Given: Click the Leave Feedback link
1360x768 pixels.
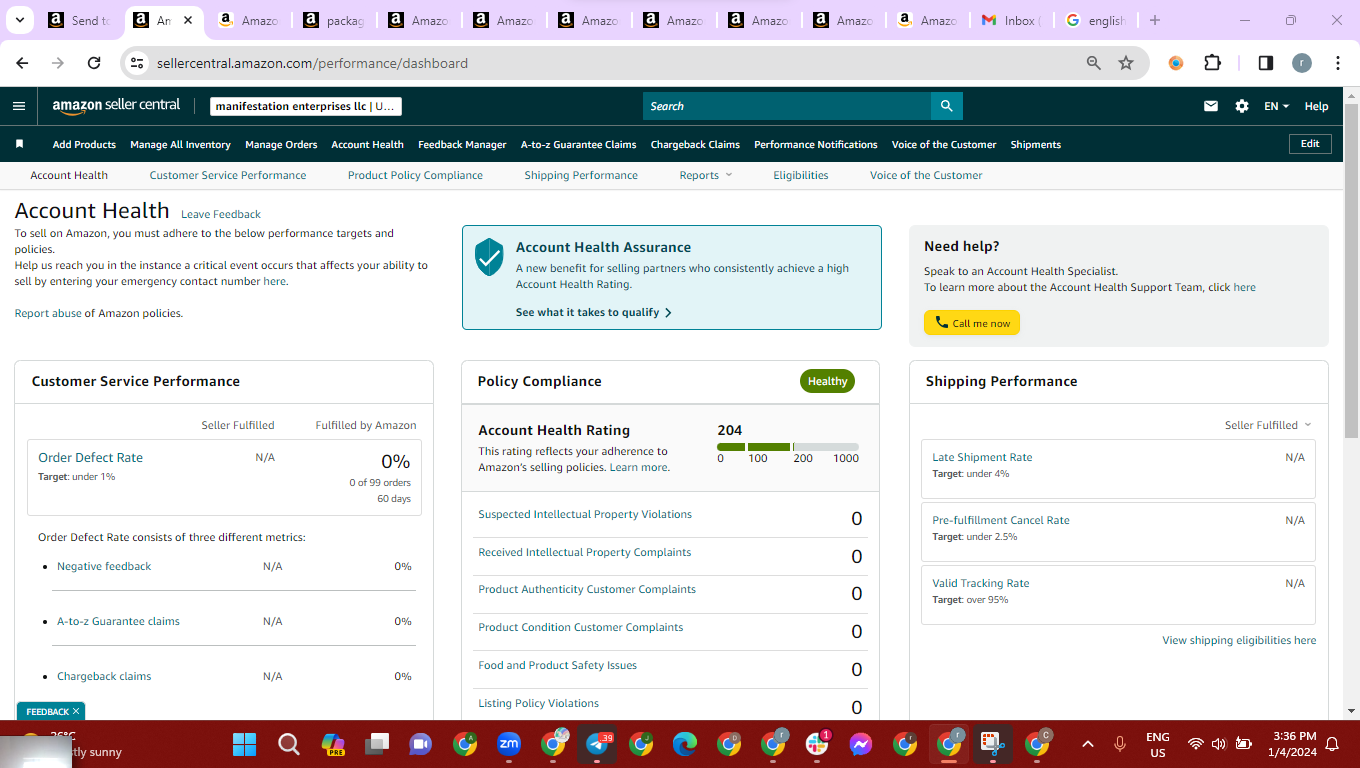Looking at the screenshot, I should 221,214.
